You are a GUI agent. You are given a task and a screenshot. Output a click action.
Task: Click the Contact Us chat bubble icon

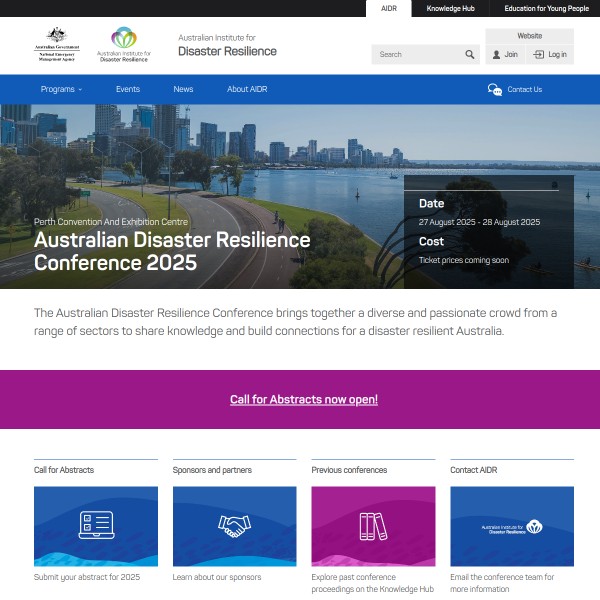(x=495, y=89)
